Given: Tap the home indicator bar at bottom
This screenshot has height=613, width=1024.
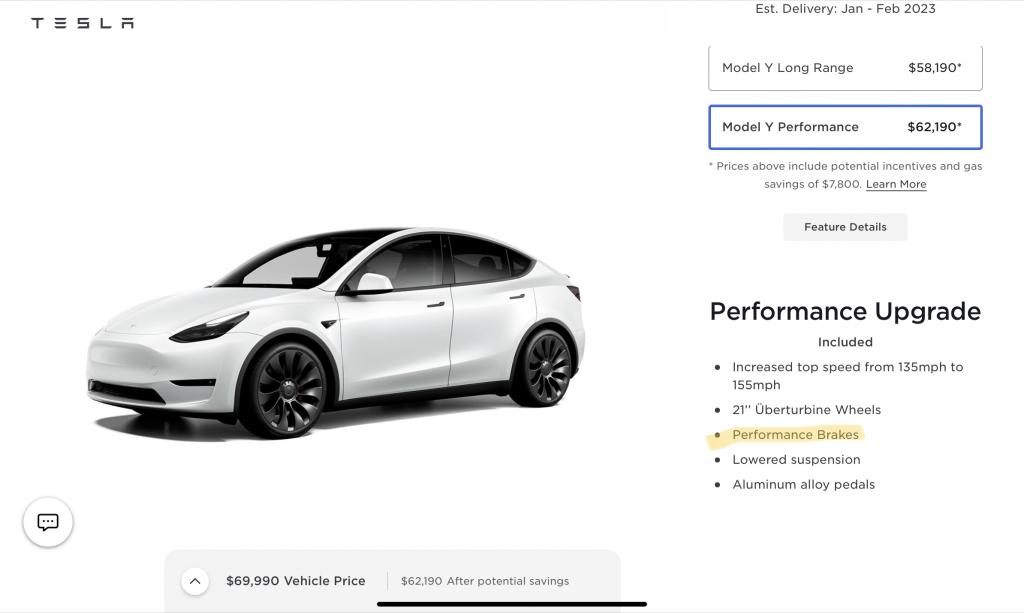Looking at the screenshot, I should [512, 604].
